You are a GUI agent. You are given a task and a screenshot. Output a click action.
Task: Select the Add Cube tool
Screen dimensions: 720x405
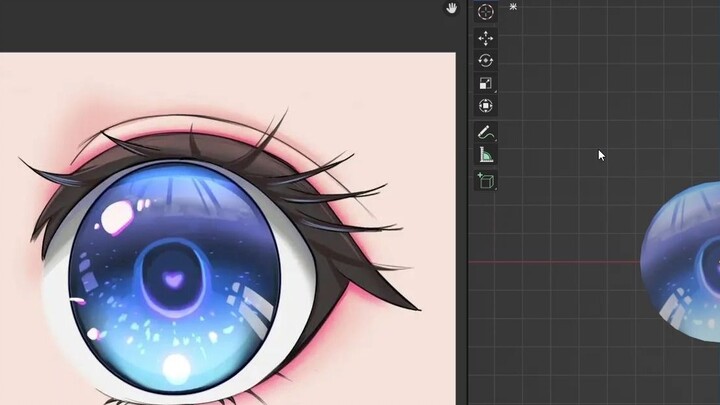pos(485,180)
